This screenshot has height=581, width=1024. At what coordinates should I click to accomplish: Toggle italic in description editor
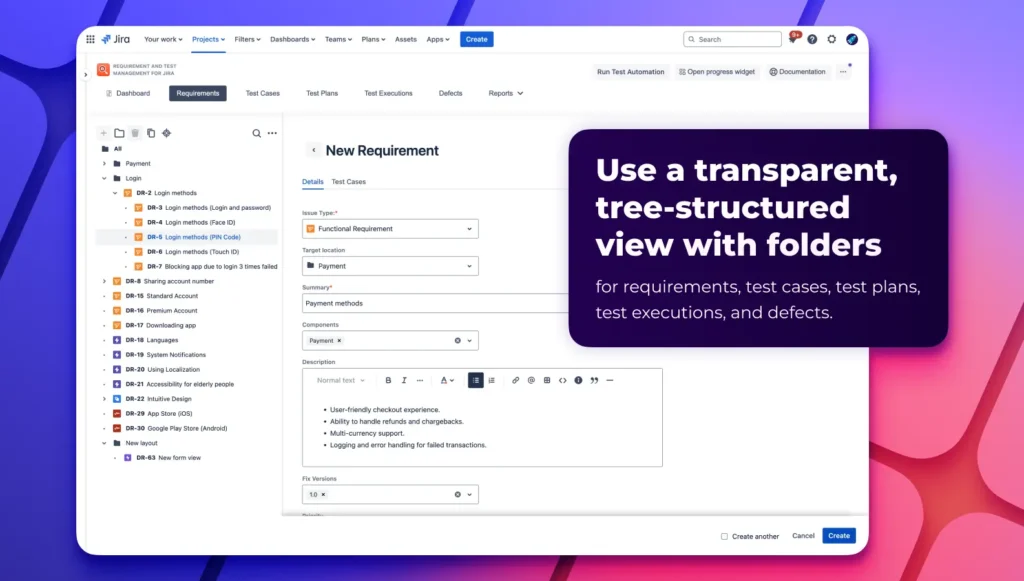(404, 380)
